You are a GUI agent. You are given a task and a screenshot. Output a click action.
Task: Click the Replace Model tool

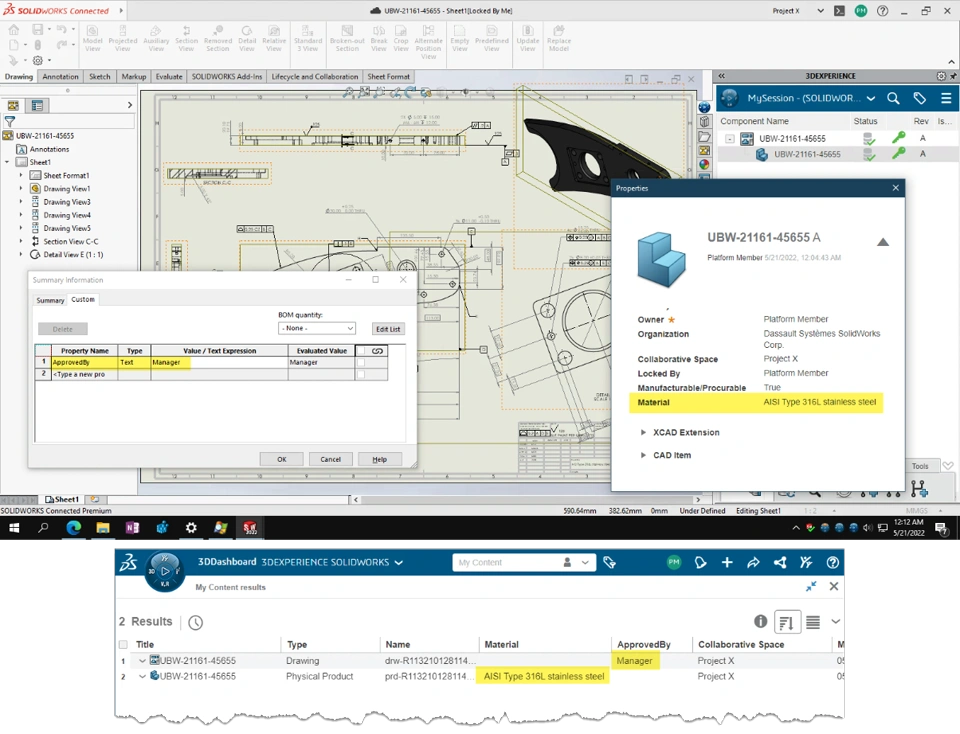559,38
